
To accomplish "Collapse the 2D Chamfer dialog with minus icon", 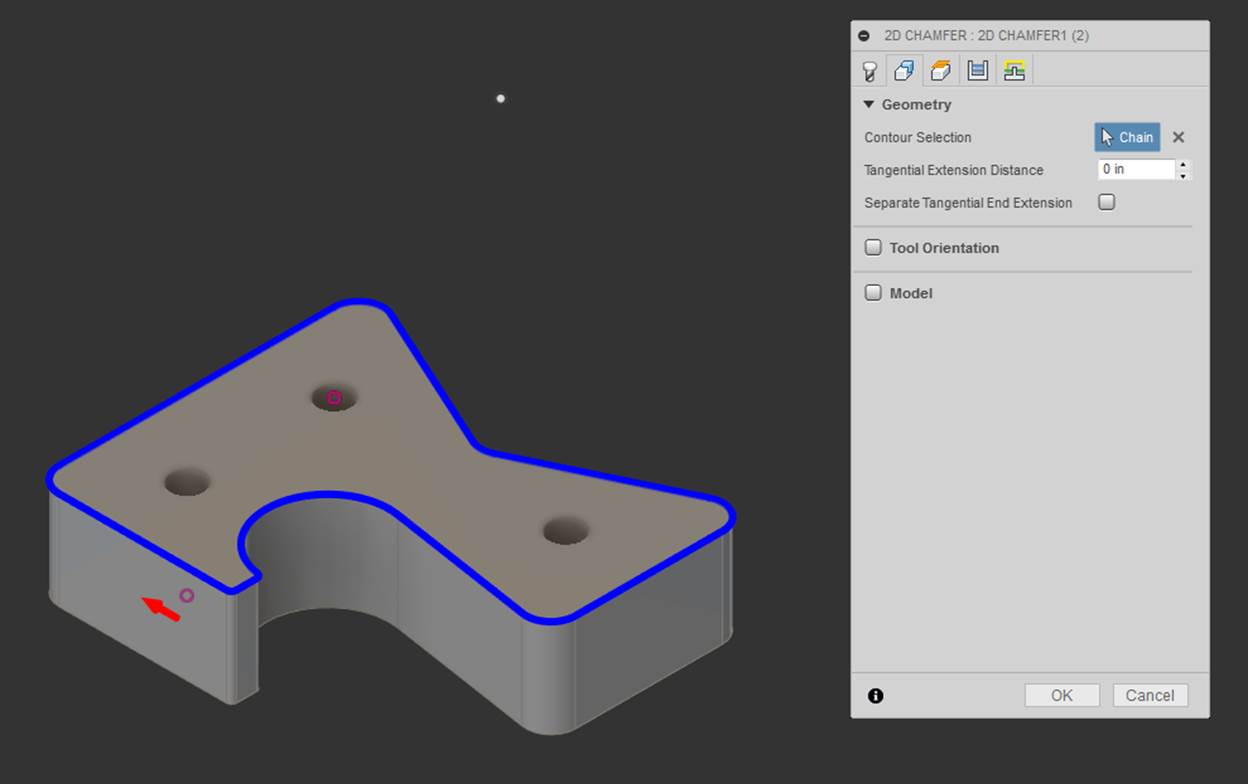I will point(864,36).
